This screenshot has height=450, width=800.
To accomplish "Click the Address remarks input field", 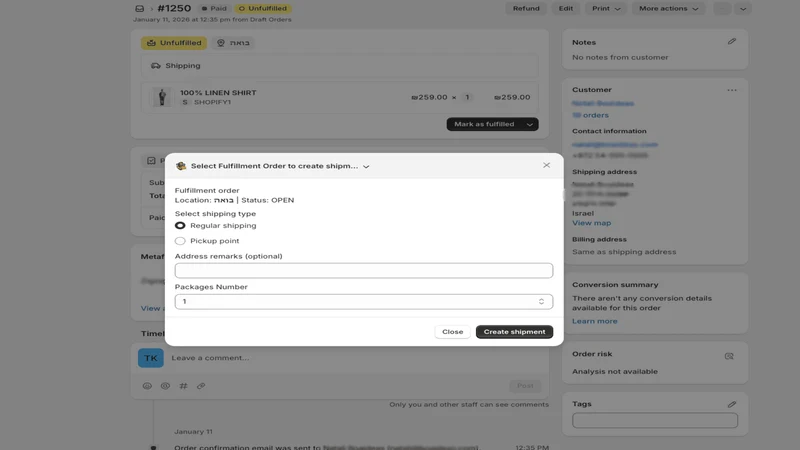I will coord(364,270).
